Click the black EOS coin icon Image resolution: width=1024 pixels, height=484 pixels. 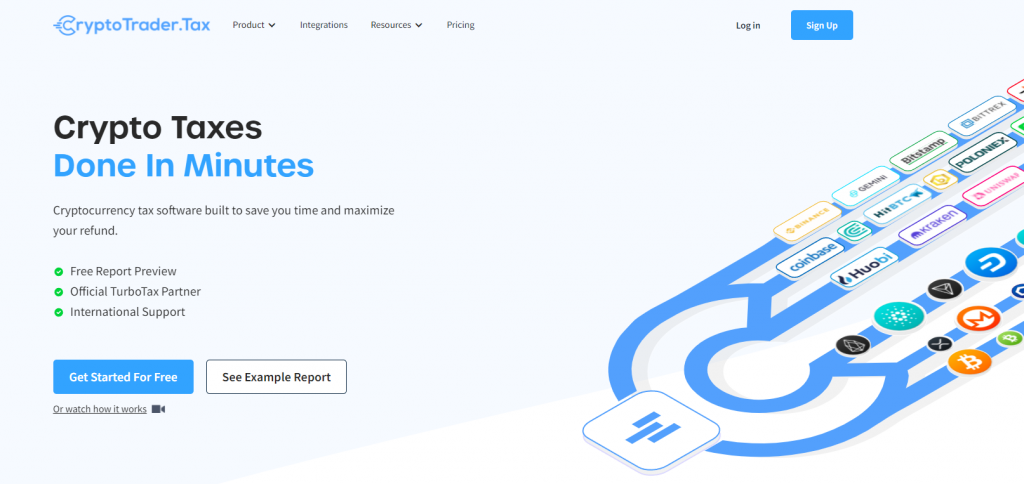[853, 346]
